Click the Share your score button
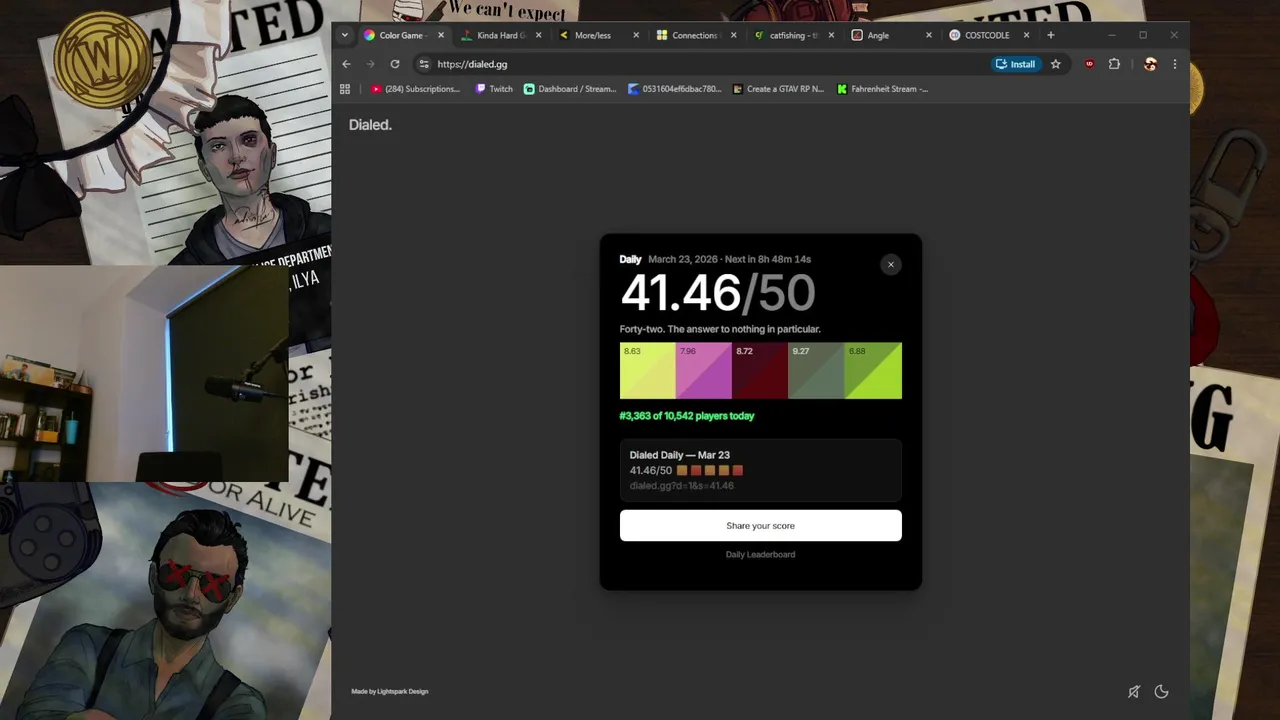Screen dimensions: 1280x720 pos(760,526)
